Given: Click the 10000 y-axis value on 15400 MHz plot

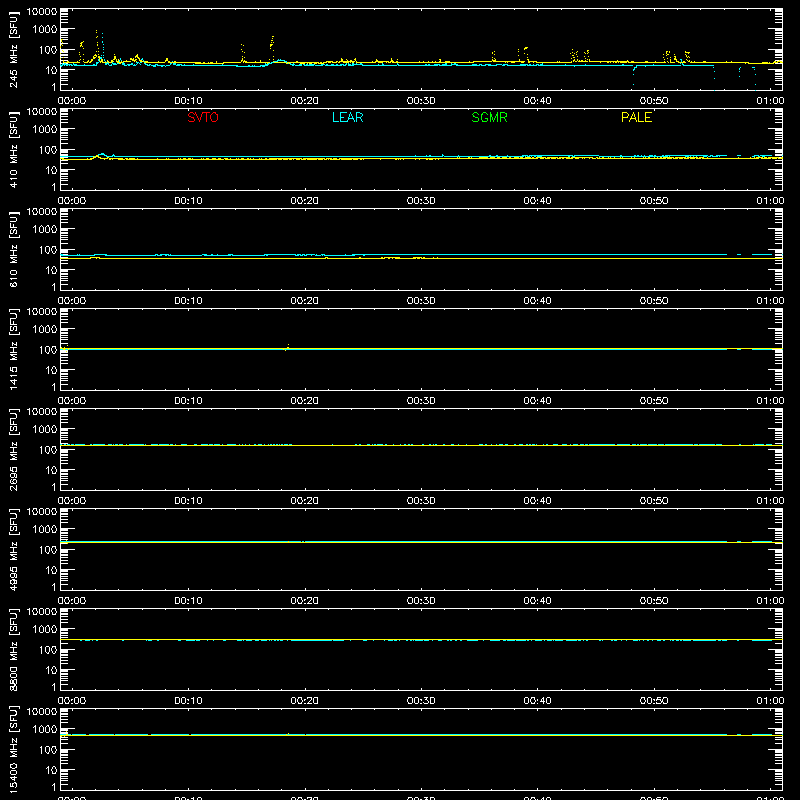Looking at the screenshot, I should pos(42,712).
